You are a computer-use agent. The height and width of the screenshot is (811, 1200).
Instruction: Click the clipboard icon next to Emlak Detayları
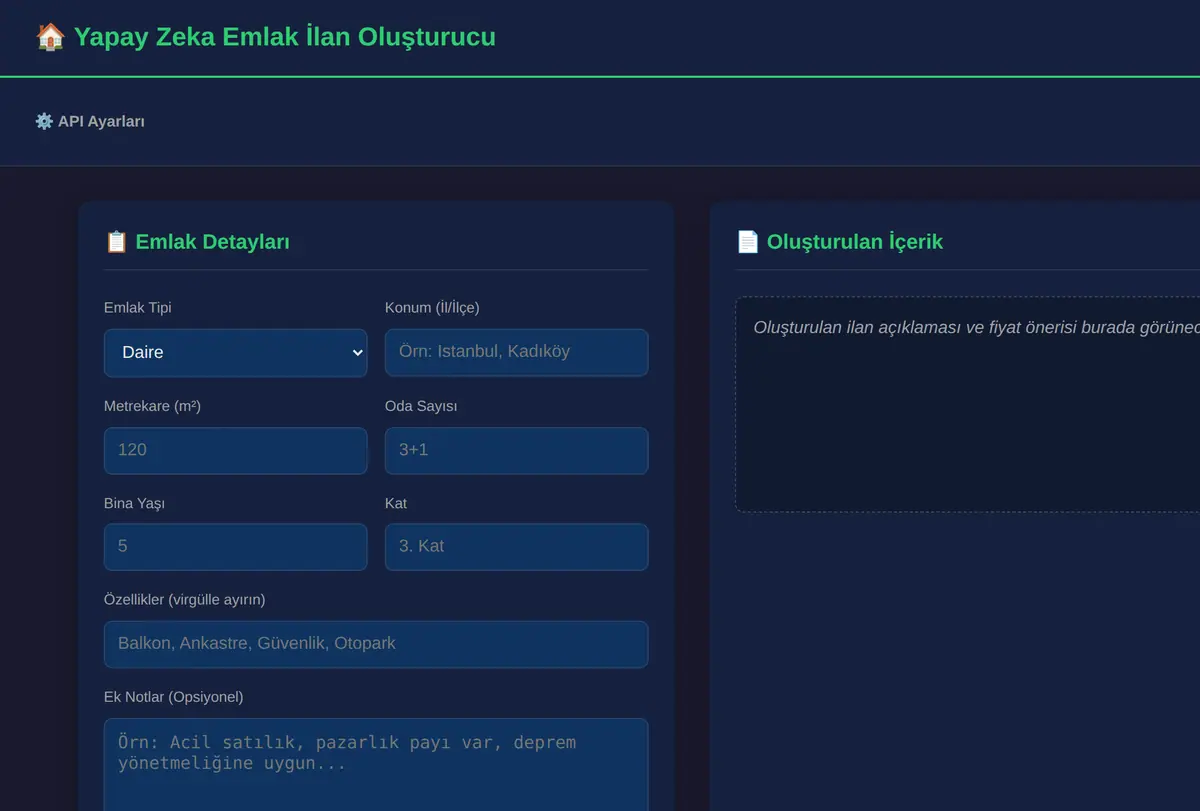tap(116, 241)
